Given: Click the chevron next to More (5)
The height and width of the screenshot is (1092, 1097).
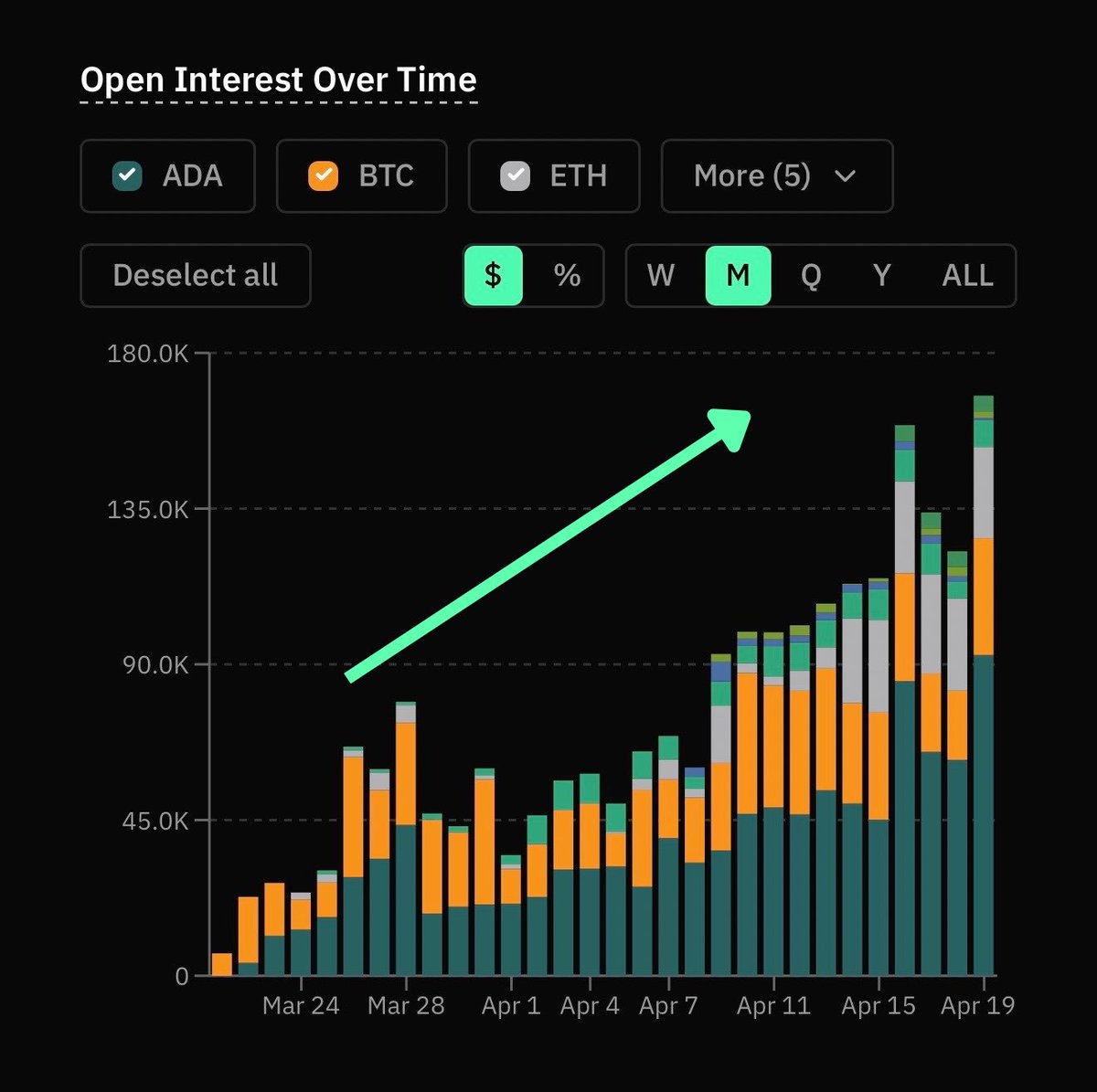Looking at the screenshot, I should 846,175.
